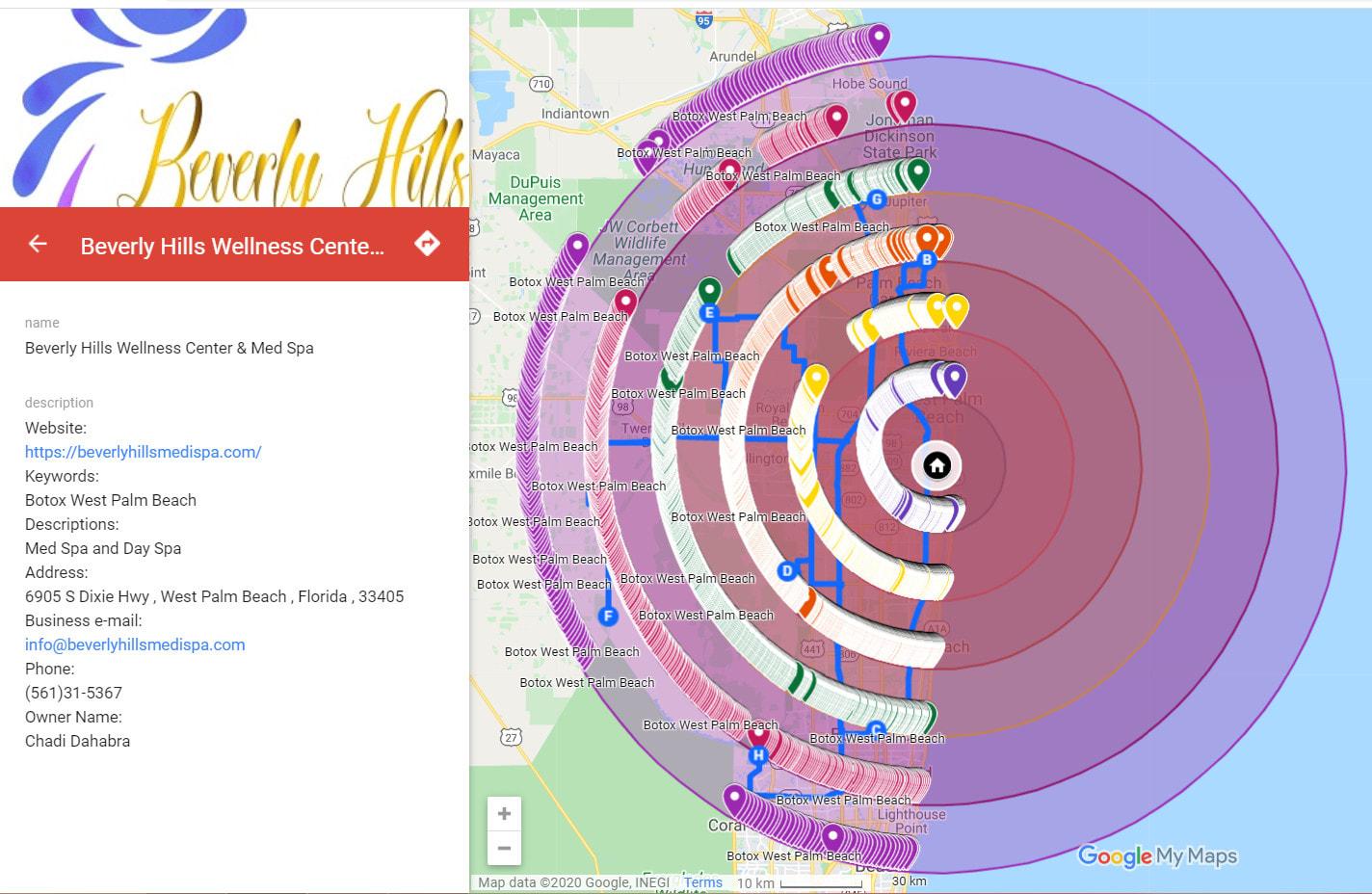Open the beverlyhillsmedispa.com website link
This screenshot has width=1372, height=894.
click(x=143, y=451)
